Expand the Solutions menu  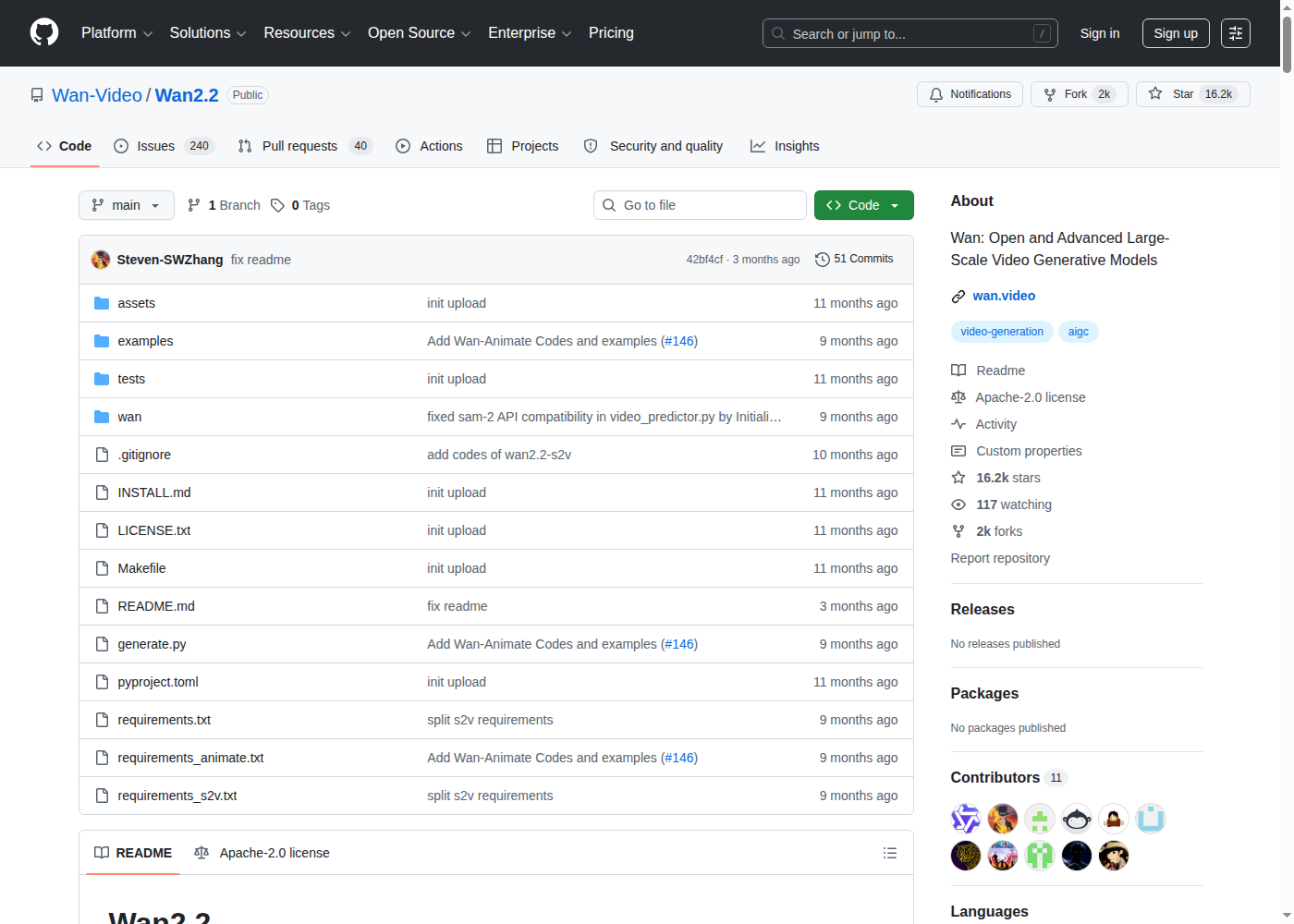(208, 33)
